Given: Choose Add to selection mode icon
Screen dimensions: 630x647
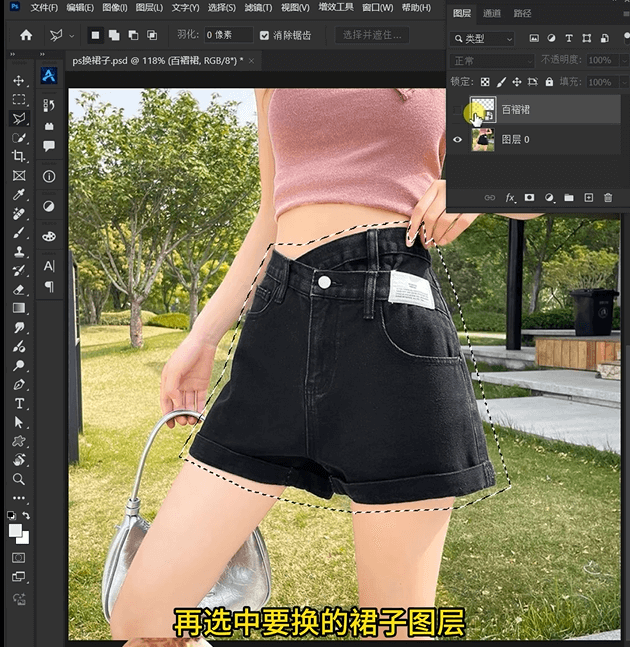Looking at the screenshot, I should pos(114,35).
